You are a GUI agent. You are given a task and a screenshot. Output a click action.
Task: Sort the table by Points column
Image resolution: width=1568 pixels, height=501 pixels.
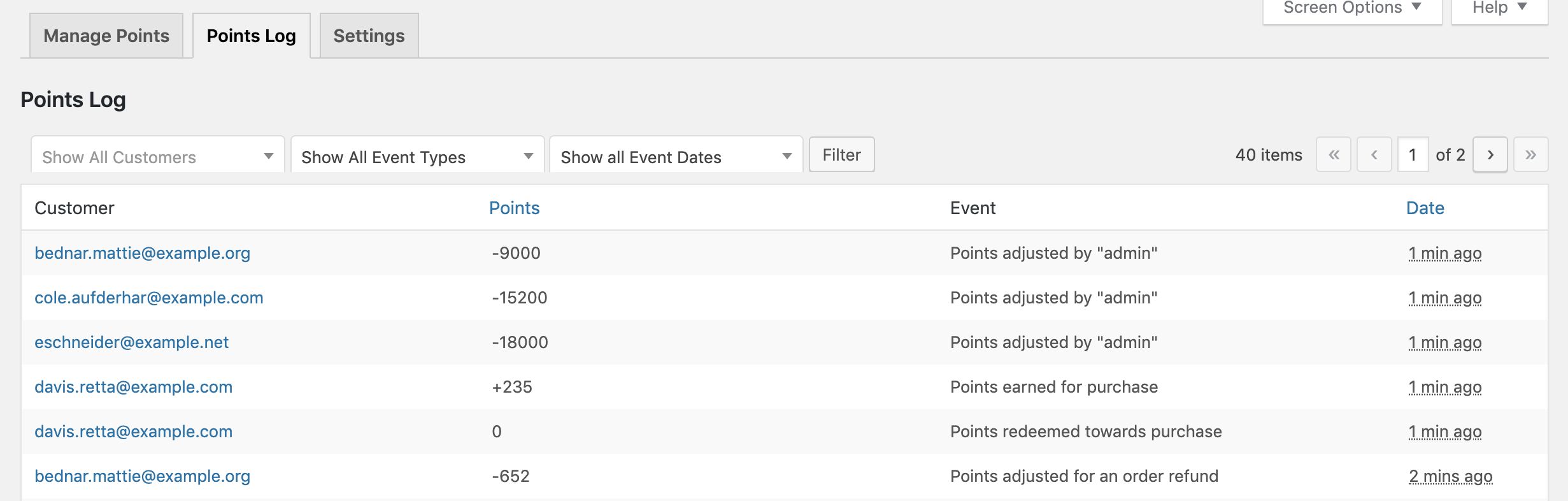[514, 208]
